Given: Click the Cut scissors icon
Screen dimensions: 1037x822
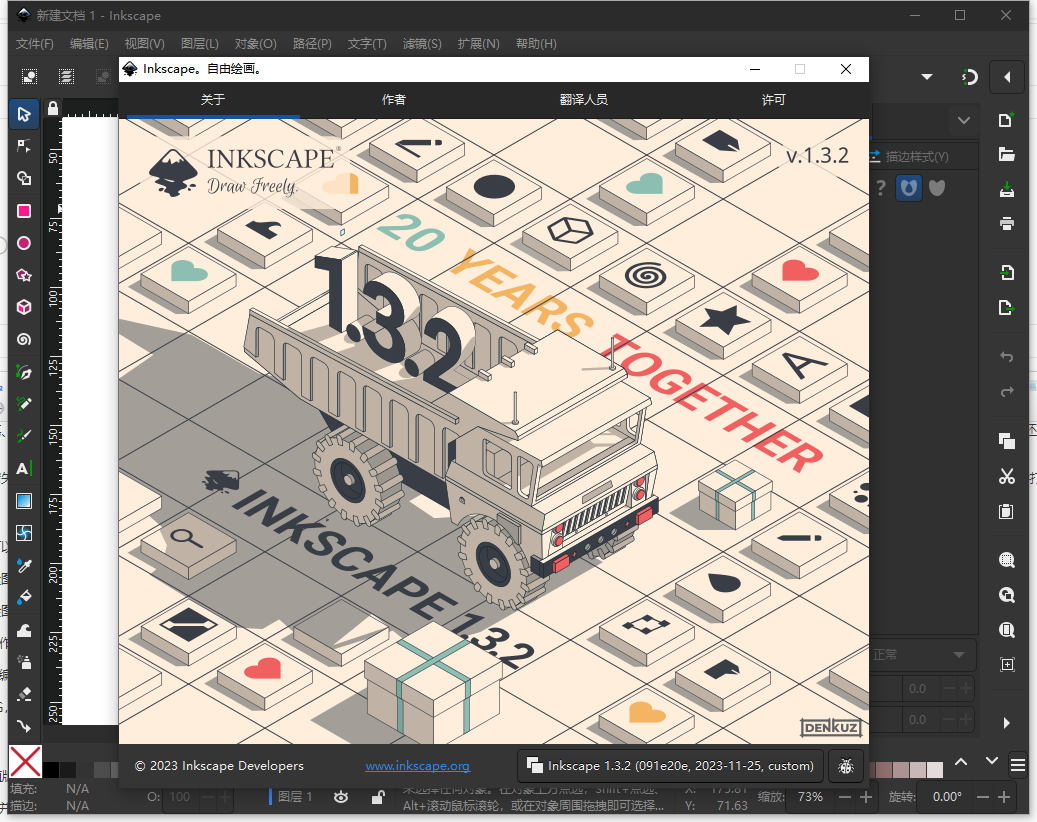Looking at the screenshot, I should click(x=1007, y=476).
